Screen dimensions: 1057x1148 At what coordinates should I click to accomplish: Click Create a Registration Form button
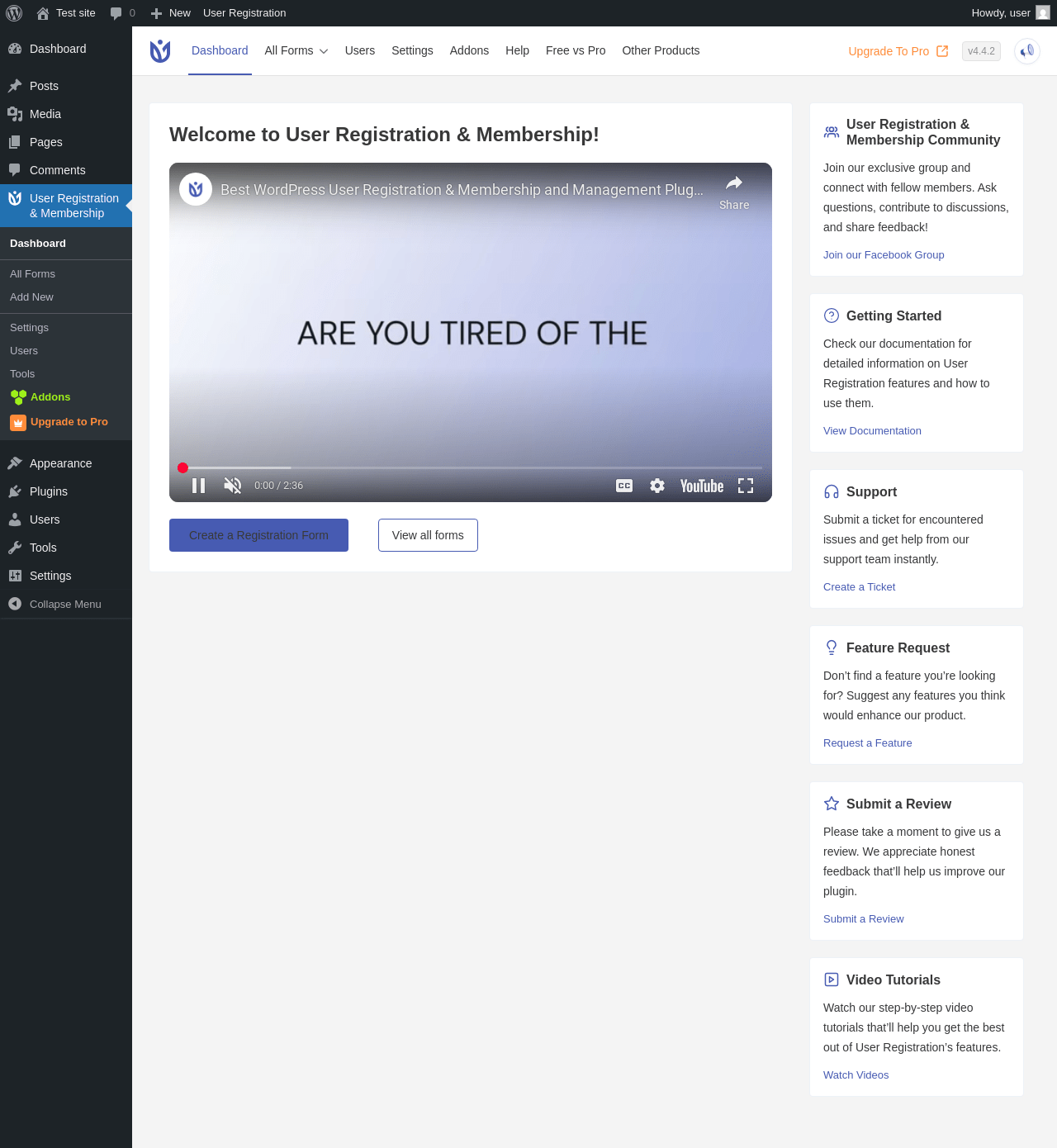point(258,535)
